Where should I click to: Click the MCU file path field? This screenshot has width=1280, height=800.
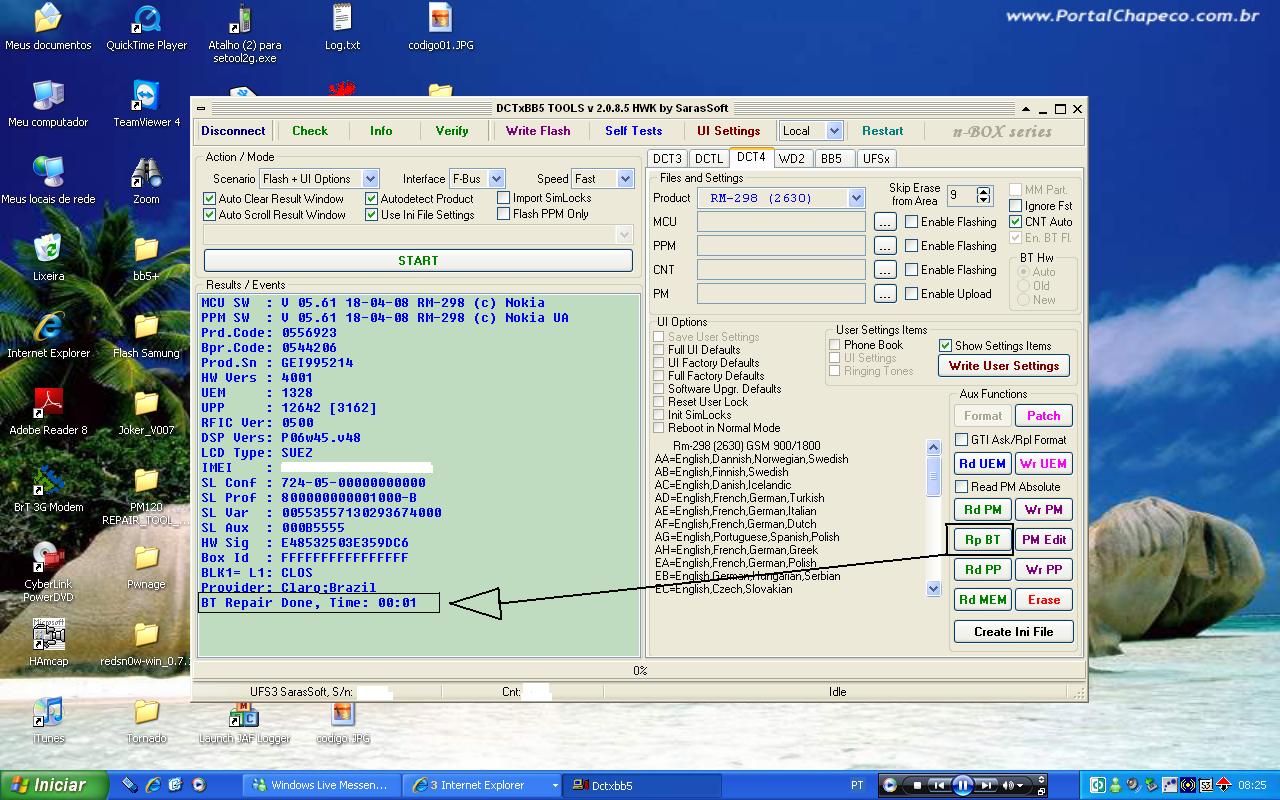click(x=781, y=222)
